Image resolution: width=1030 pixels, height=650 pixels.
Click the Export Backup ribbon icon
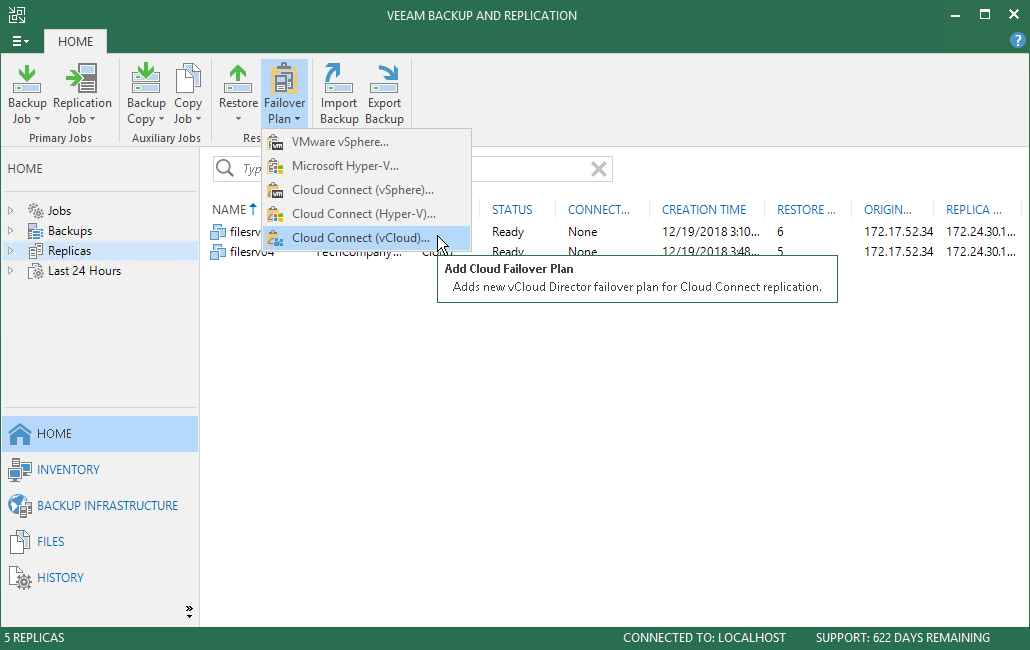coord(384,79)
